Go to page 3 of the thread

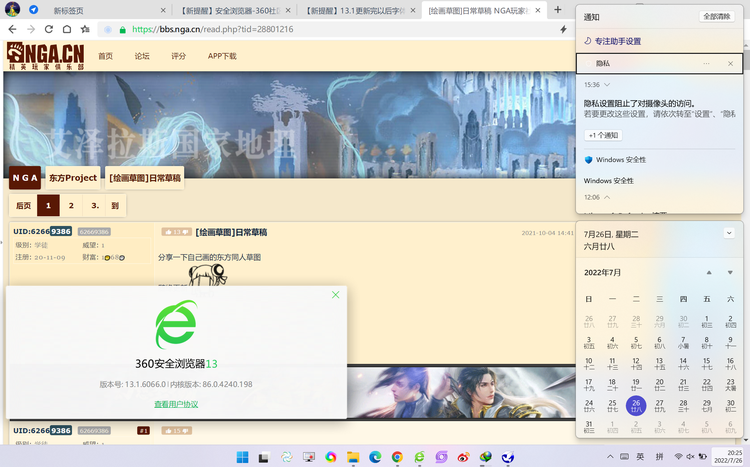point(95,205)
